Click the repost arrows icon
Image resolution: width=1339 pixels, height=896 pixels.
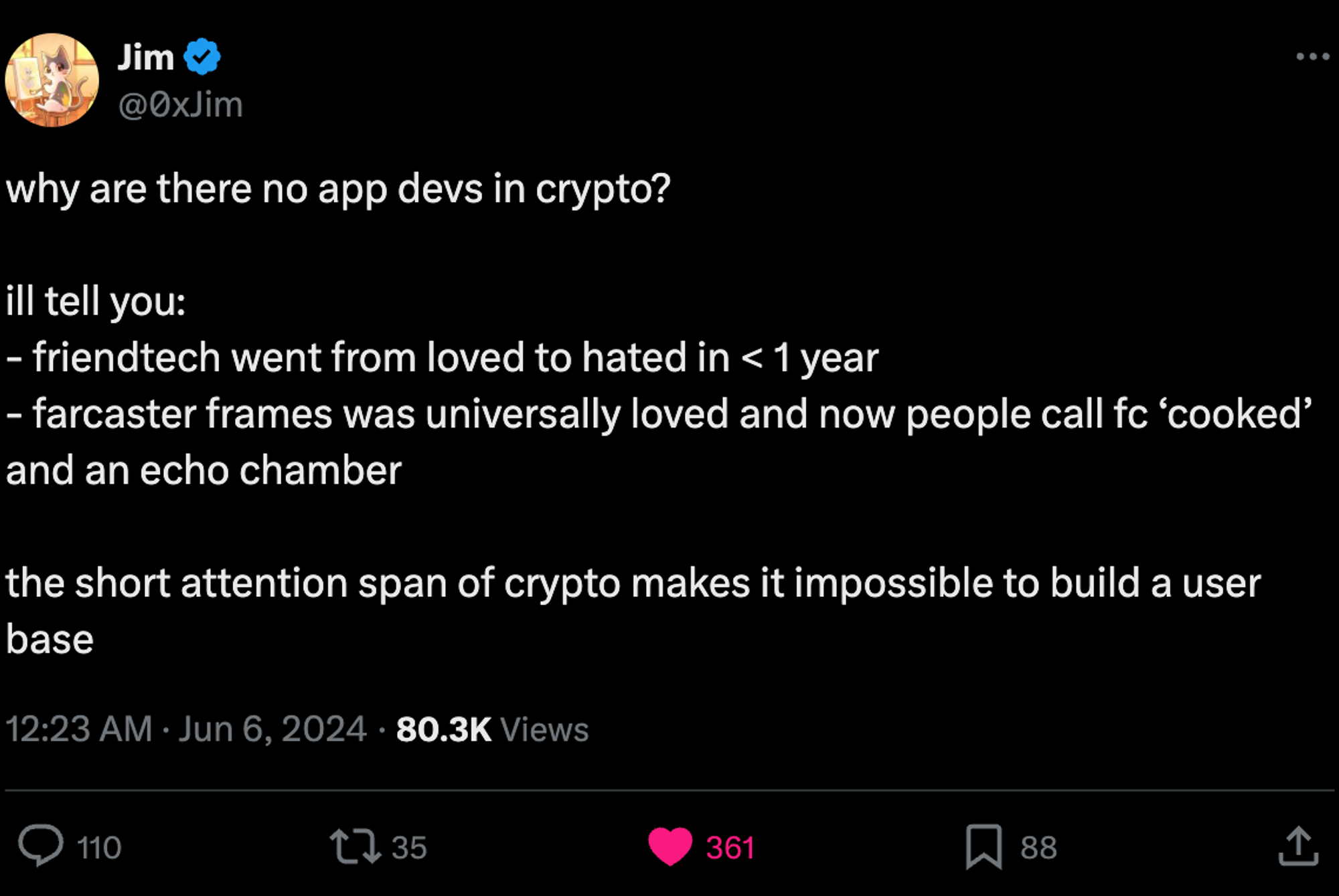(355, 846)
